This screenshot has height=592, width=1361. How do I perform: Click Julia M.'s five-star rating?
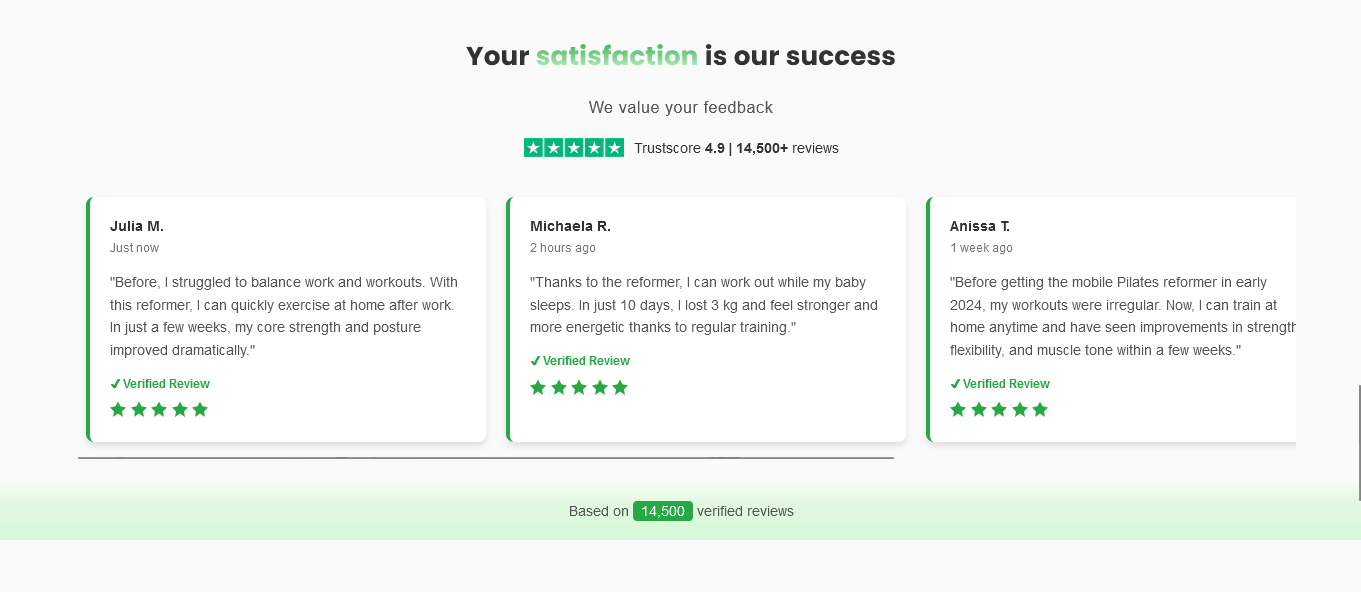click(159, 409)
